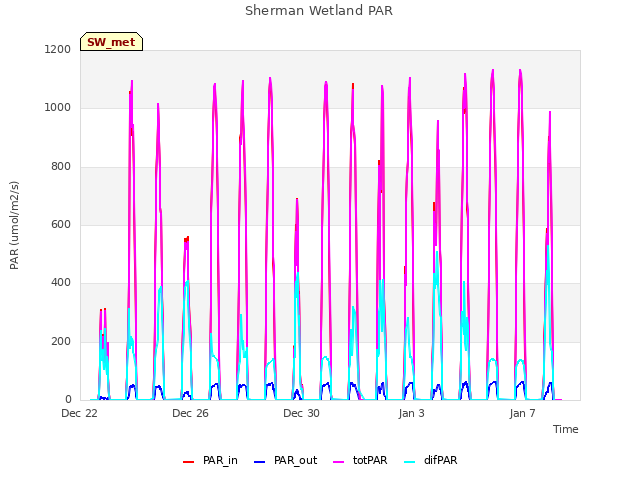This screenshot has height=480, width=640.
Task: Toggle the PAR_out legend entry
Action: (285, 460)
